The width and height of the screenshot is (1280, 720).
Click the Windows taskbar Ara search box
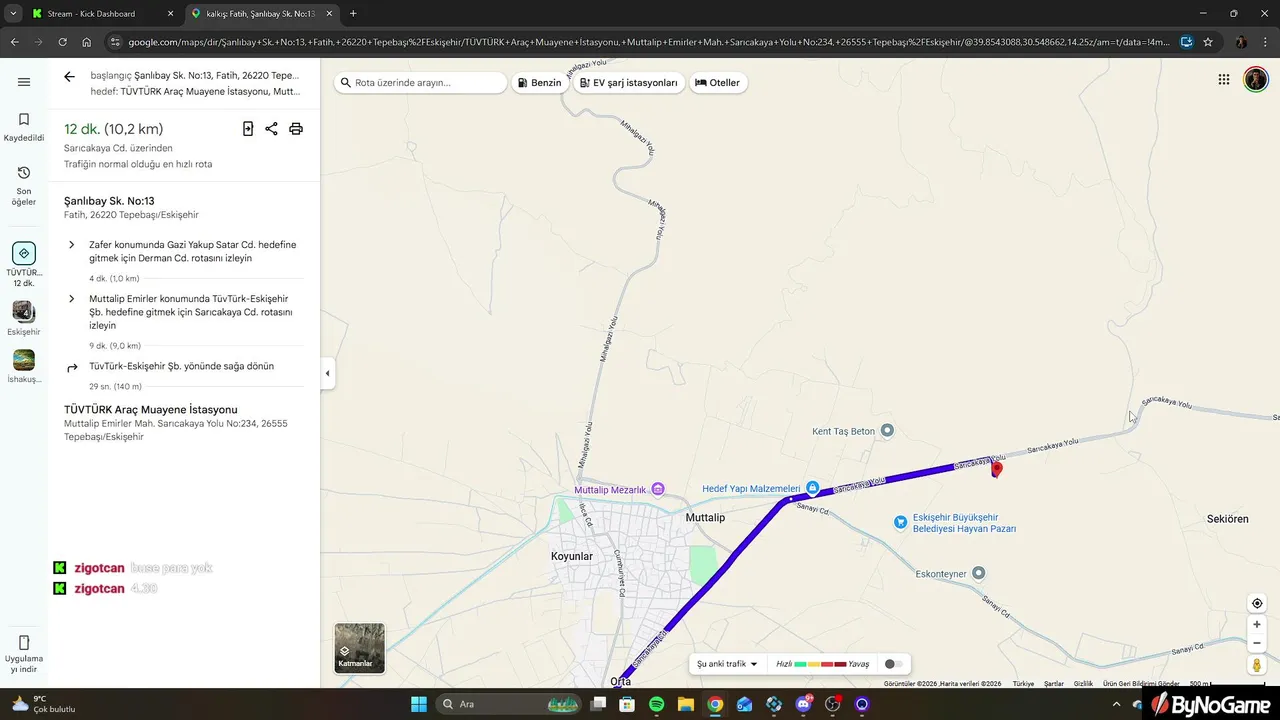tap(510, 704)
